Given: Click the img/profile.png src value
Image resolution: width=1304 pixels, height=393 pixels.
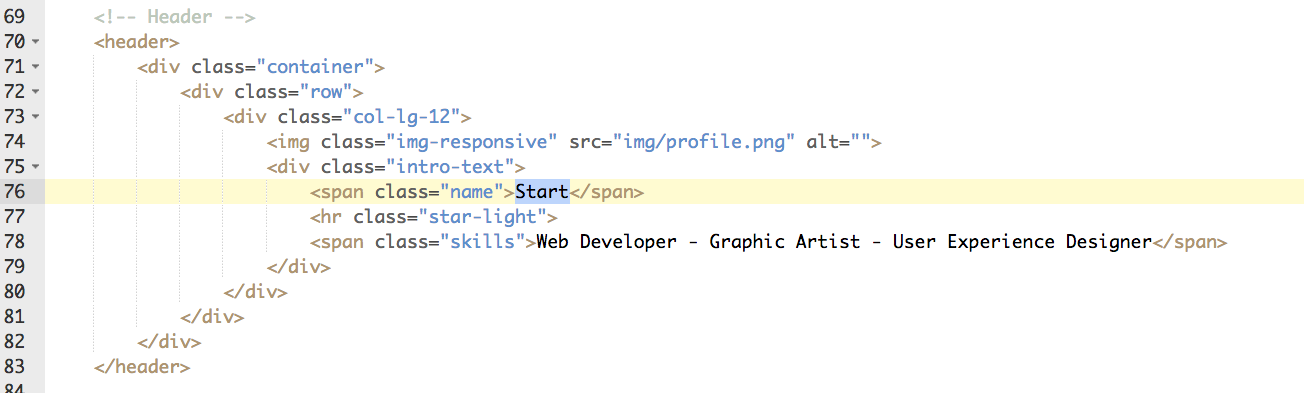Looking at the screenshot, I should coord(705,142).
